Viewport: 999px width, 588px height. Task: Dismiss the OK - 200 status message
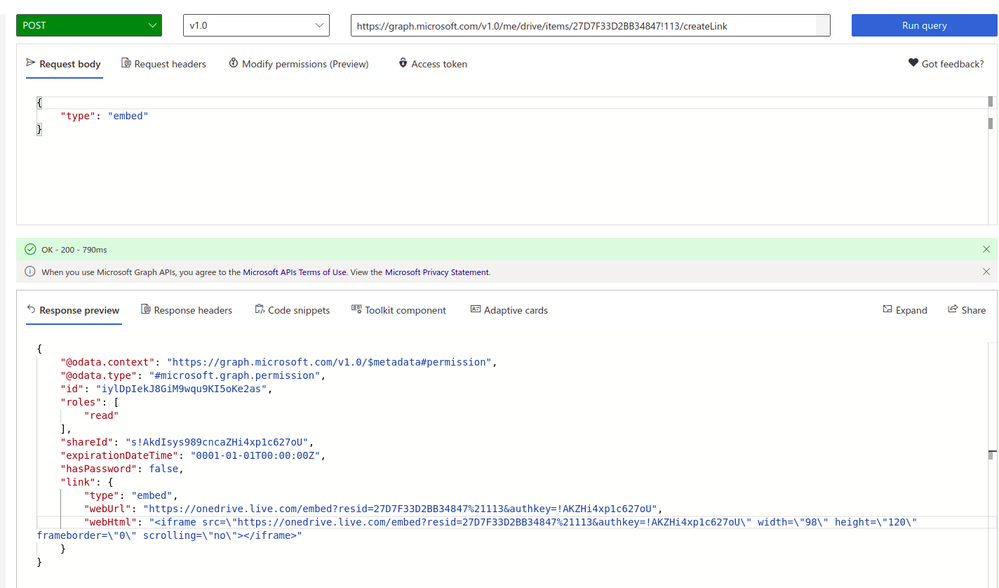(986, 249)
